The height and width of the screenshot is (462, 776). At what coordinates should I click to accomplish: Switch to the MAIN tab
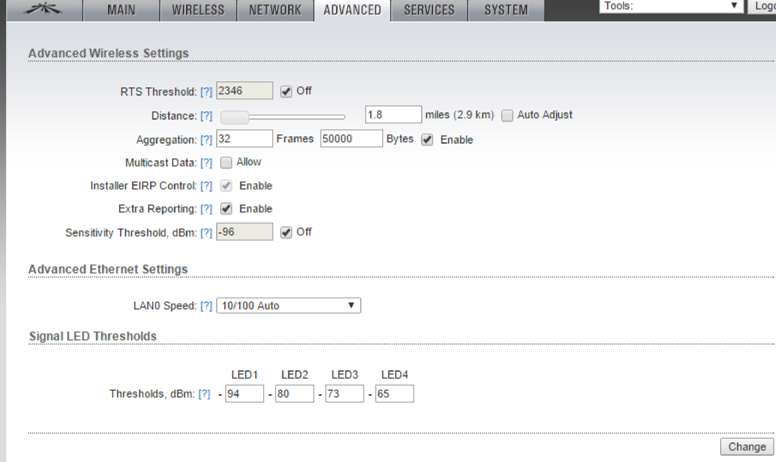[x=121, y=10]
